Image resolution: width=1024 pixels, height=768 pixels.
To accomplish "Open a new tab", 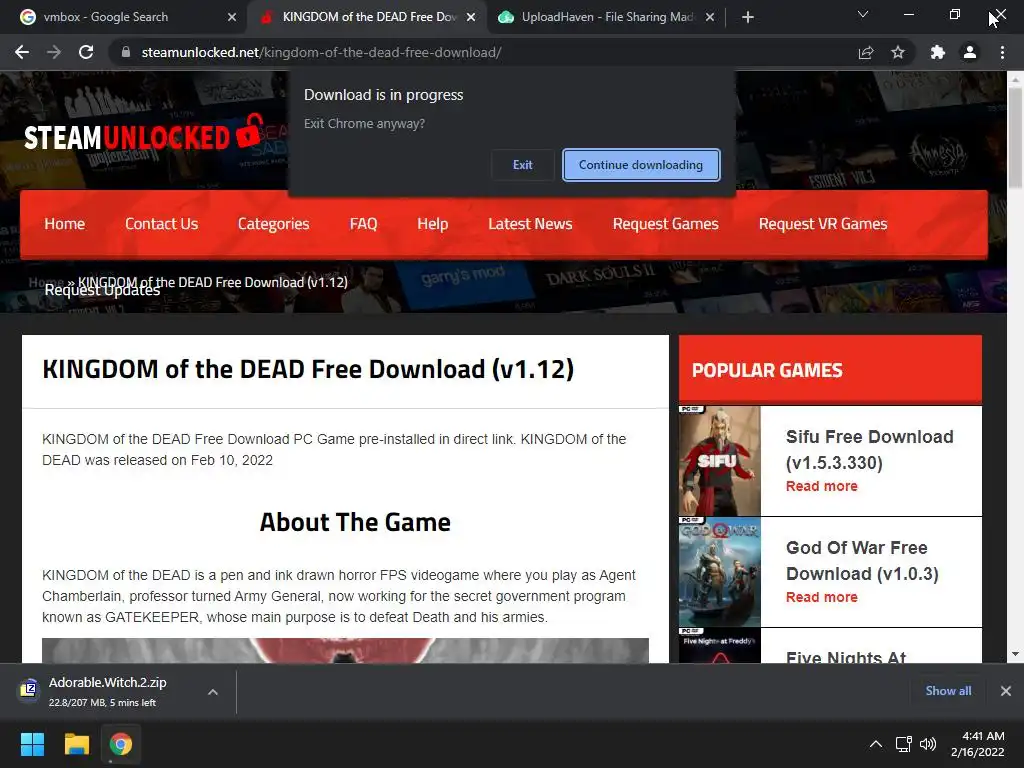I will (748, 17).
